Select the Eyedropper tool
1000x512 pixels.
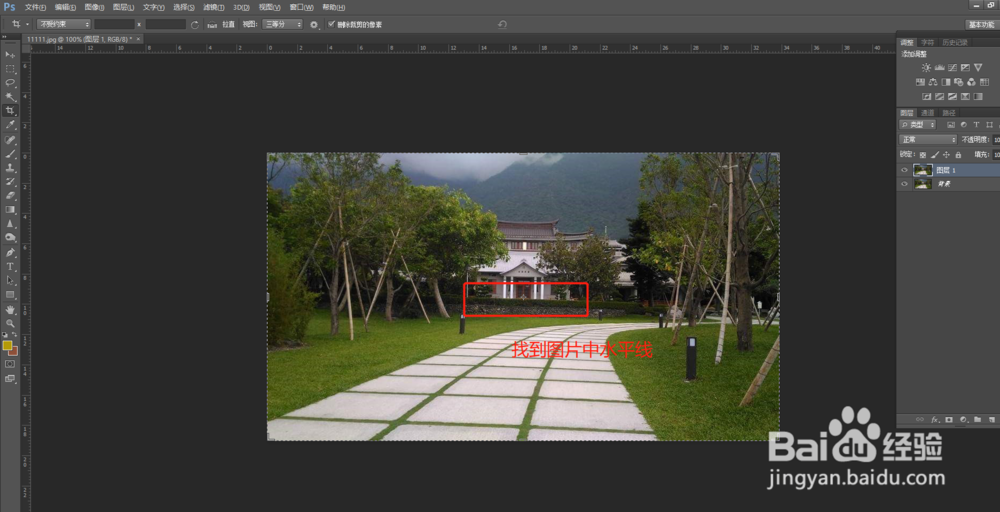(x=10, y=125)
